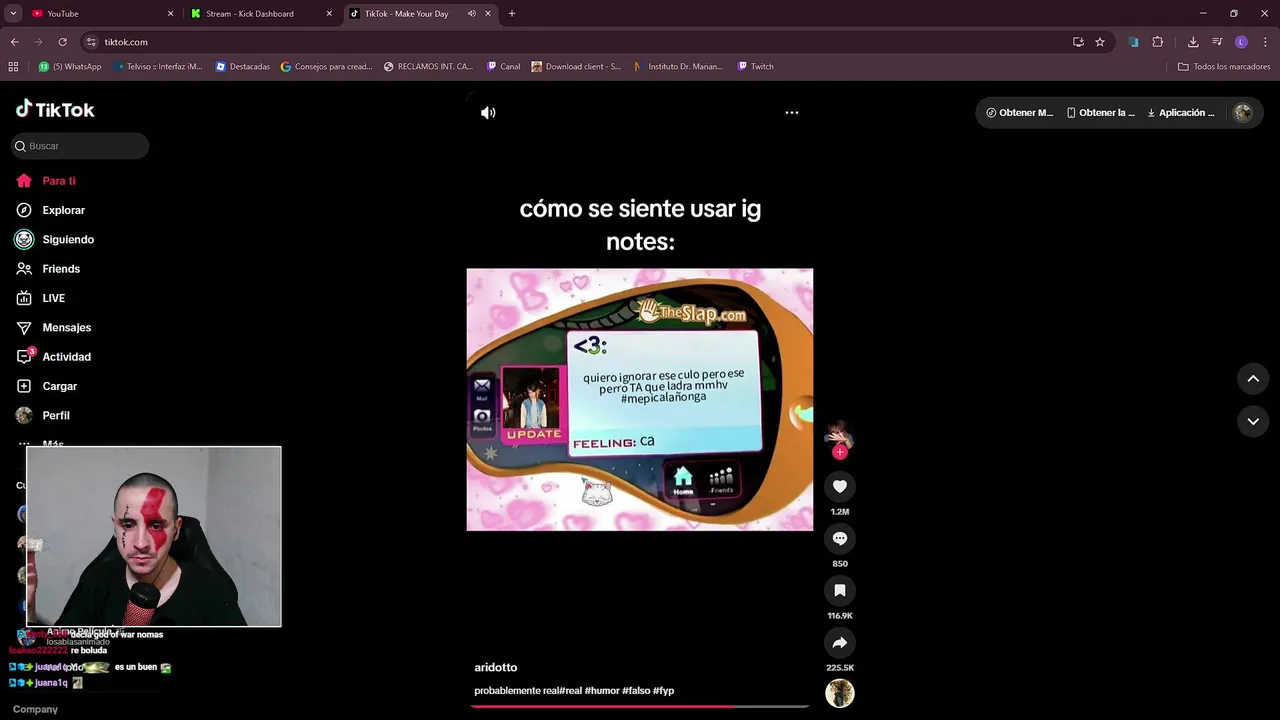1280x720 pixels.
Task: Open the TikTok home logo
Action: (55, 109)
